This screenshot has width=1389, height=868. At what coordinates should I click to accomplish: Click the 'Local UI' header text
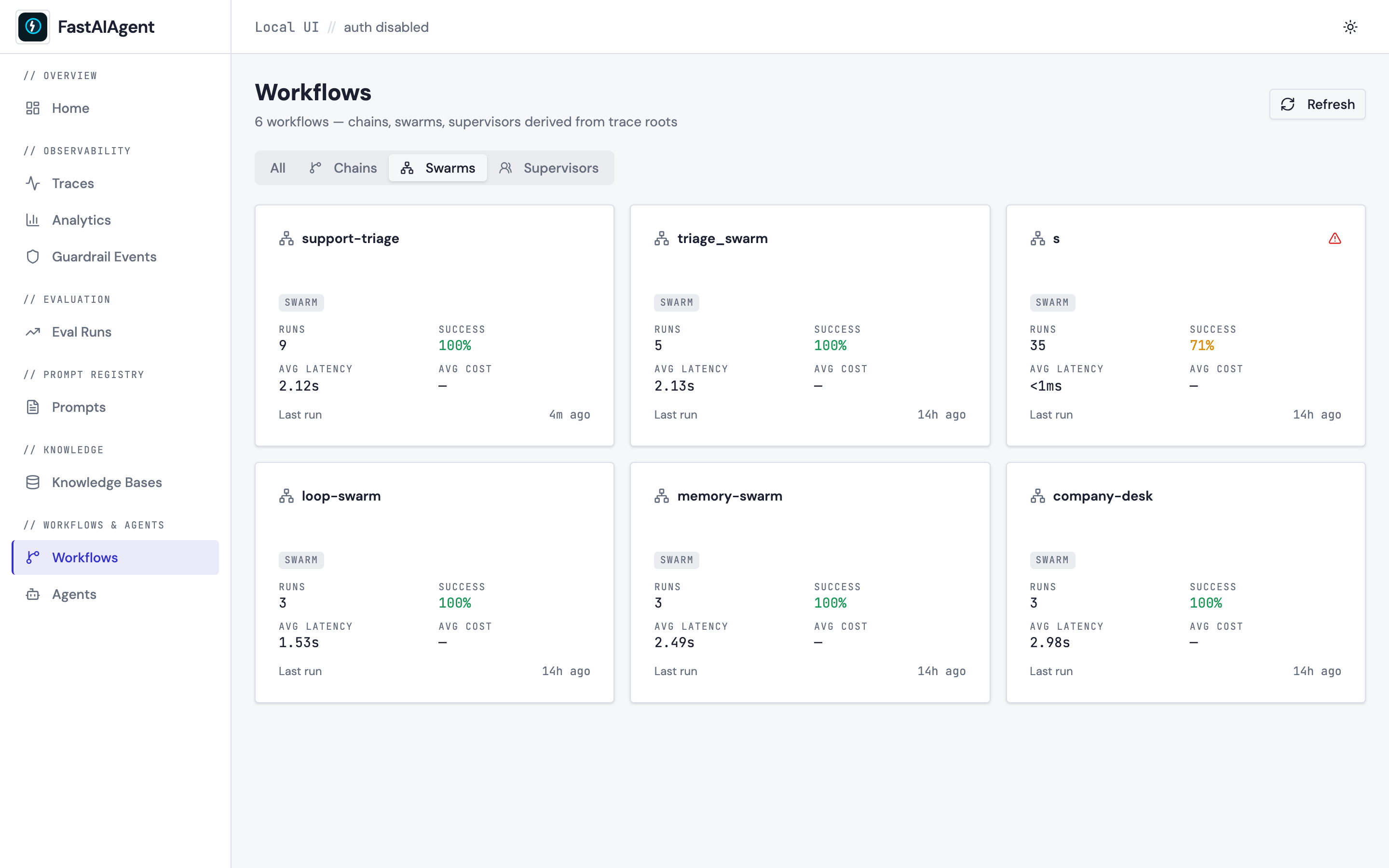tap(286, 27)
